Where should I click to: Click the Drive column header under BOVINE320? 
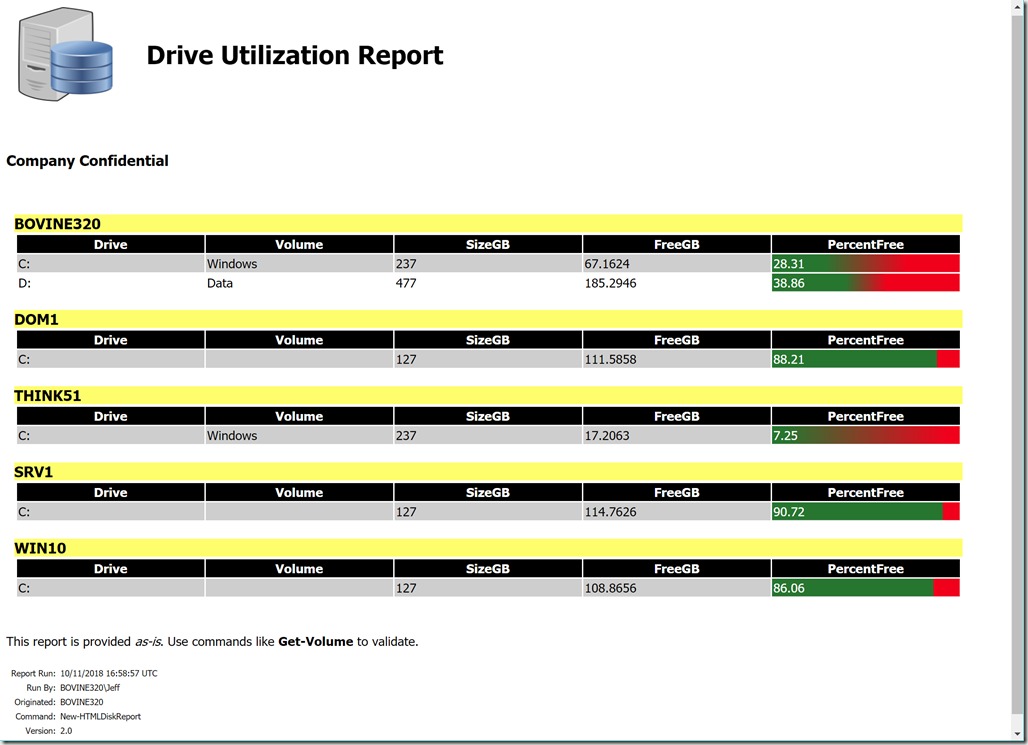point(110,245)
